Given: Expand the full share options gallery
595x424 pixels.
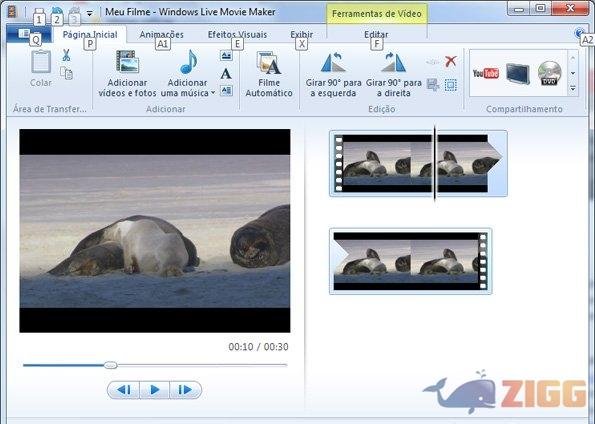Looking at the screenshot, I should click(x=573, y=89).
